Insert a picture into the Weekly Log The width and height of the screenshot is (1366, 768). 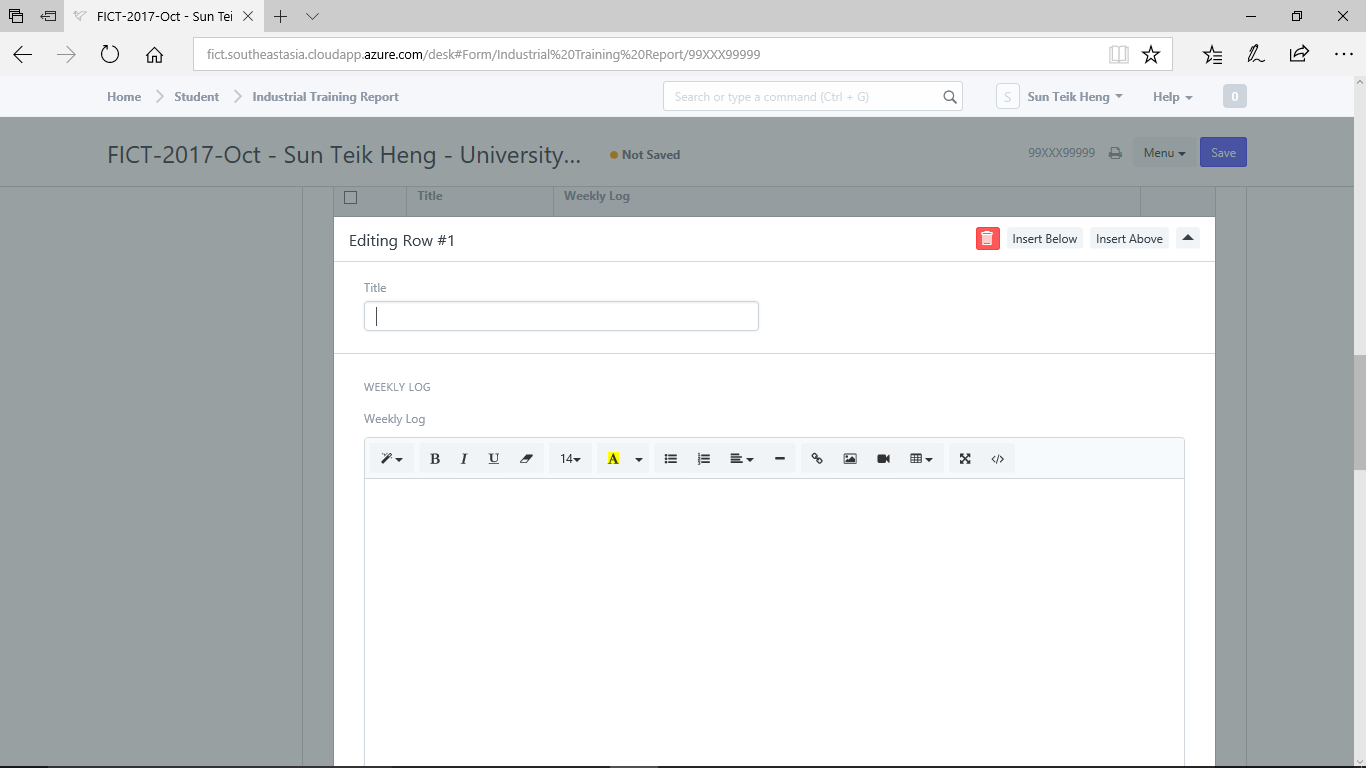pyautogui.click(x=850, y=459)
